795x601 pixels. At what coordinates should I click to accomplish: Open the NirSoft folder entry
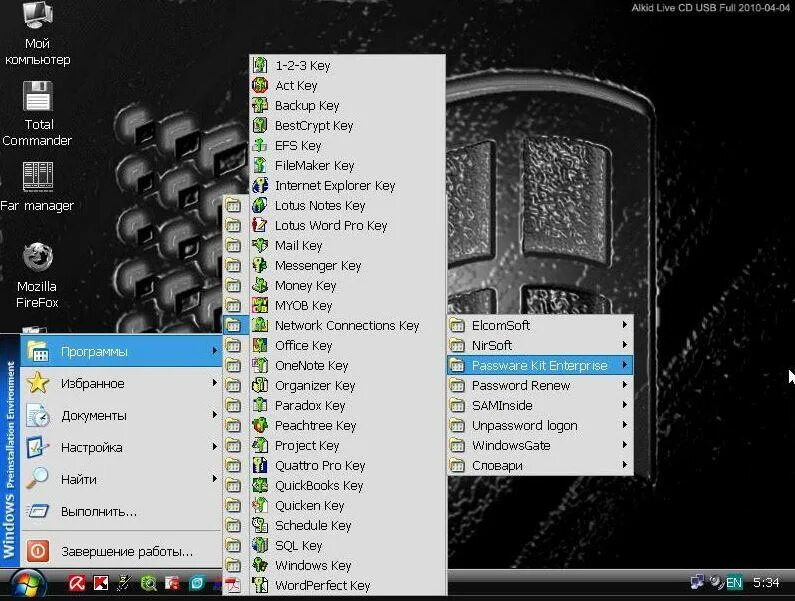pyautogui.click(x=540, y=345)
